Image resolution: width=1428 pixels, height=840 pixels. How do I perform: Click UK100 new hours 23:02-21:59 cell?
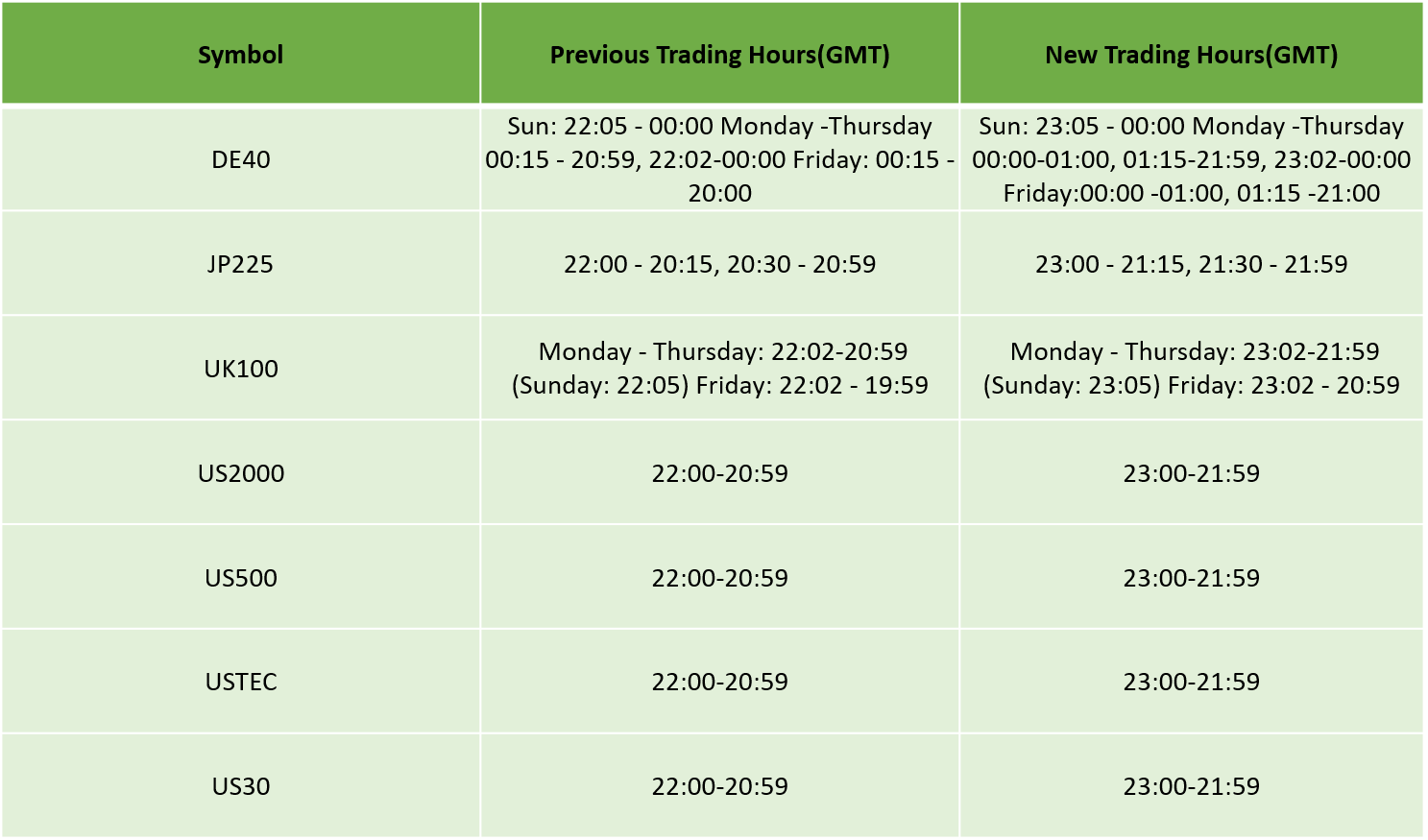(1191, 369)
